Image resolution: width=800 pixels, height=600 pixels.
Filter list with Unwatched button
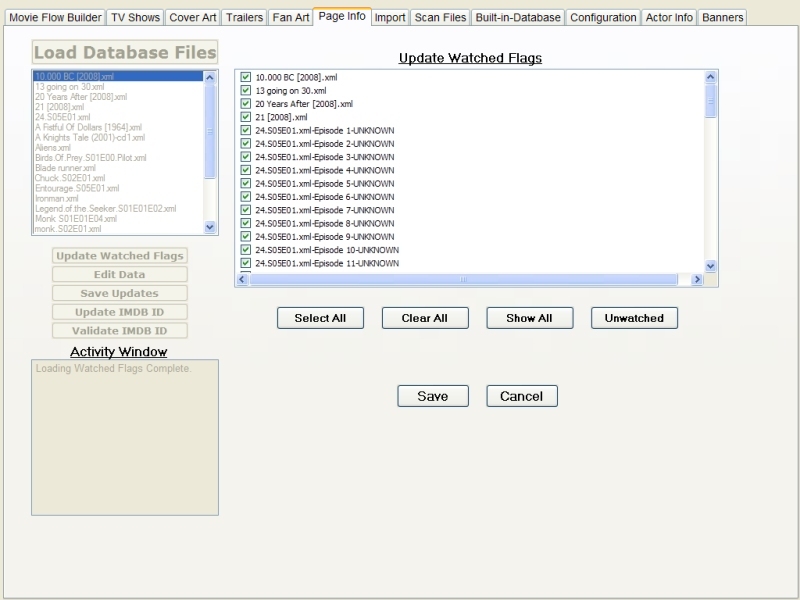coord(634,318)
